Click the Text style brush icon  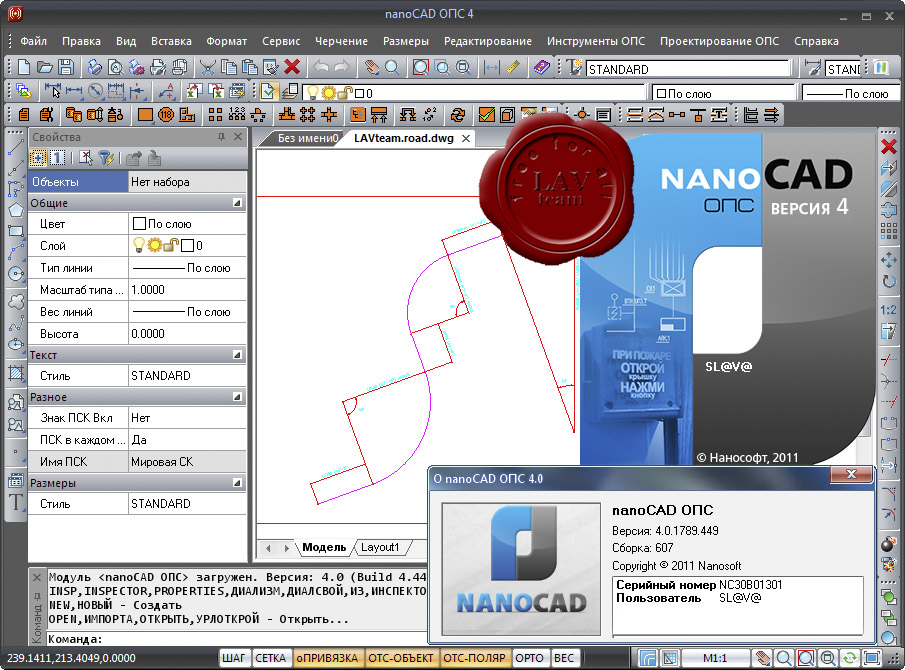[x=574, y=68]
